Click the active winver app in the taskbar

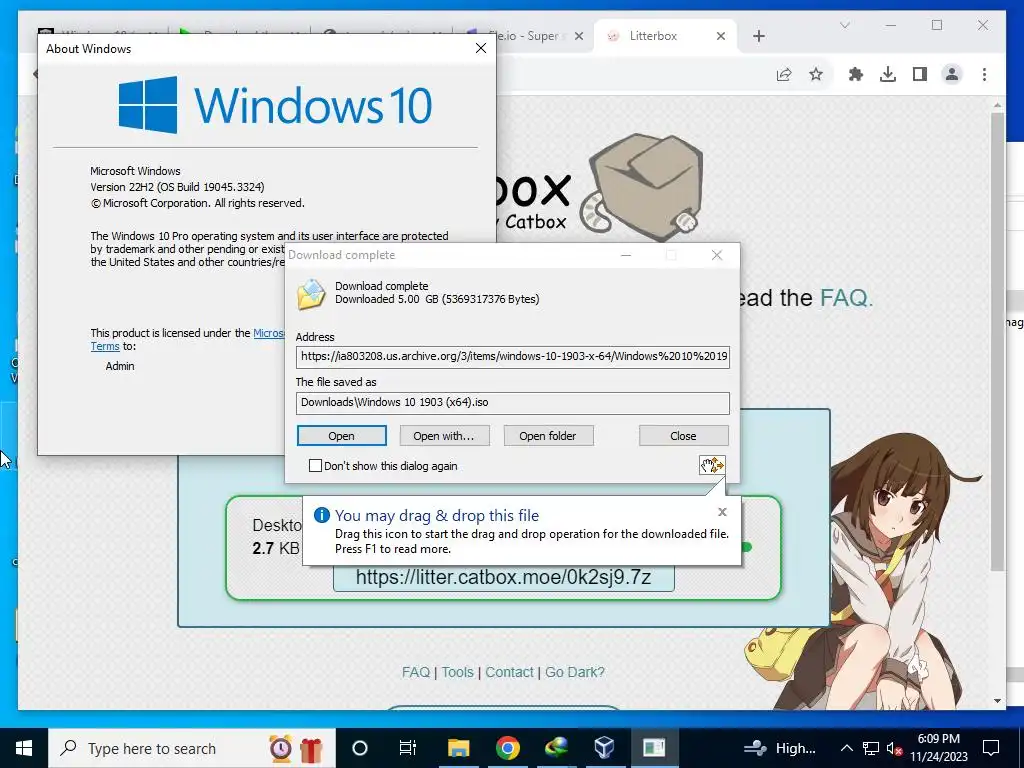[654, 748]
